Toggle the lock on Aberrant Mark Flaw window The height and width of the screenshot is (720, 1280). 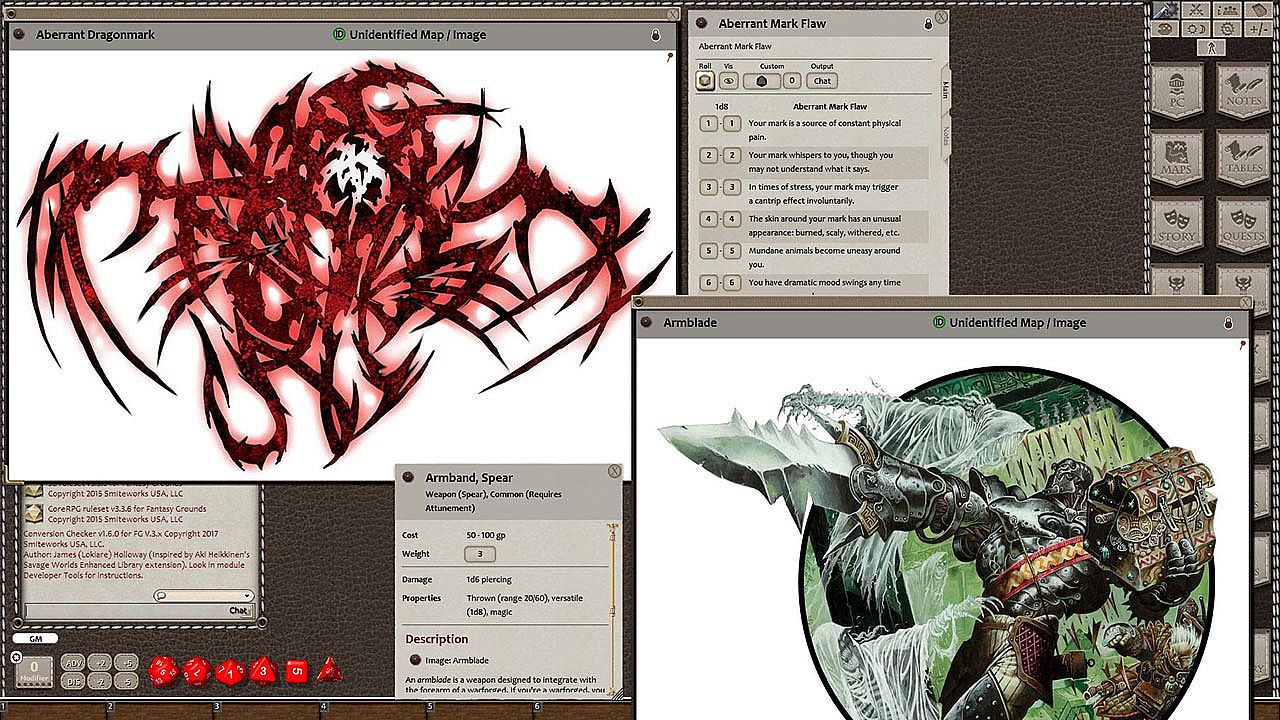coord(928,22)
